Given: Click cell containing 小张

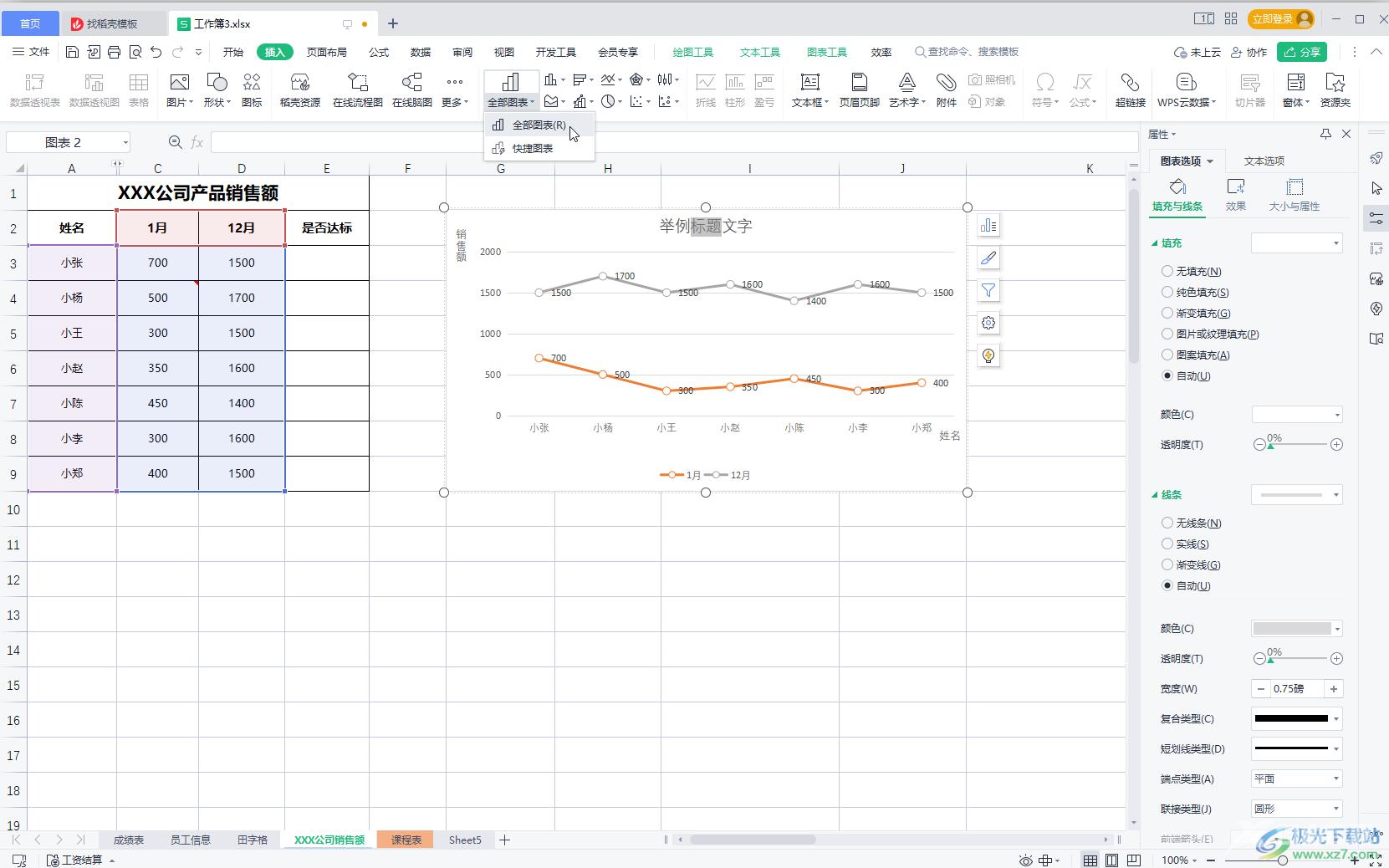Looking at the screenshot, I should pyautogui.click(x=72, y=263).
